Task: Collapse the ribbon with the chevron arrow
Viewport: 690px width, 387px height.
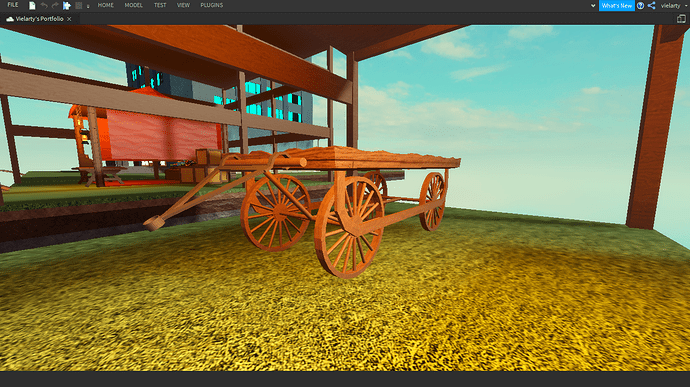Action: (x=593, y=6)
